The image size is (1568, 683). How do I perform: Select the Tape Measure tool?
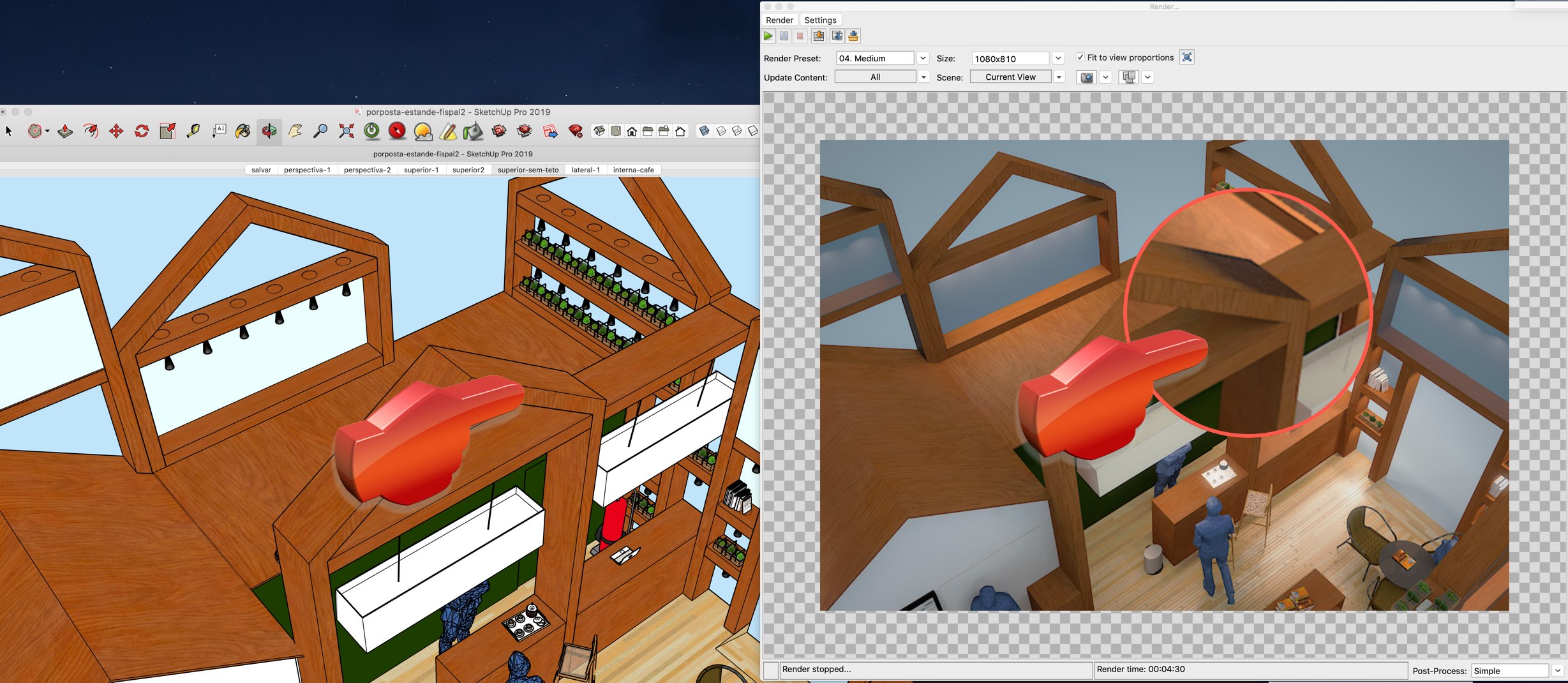[193, 131]
